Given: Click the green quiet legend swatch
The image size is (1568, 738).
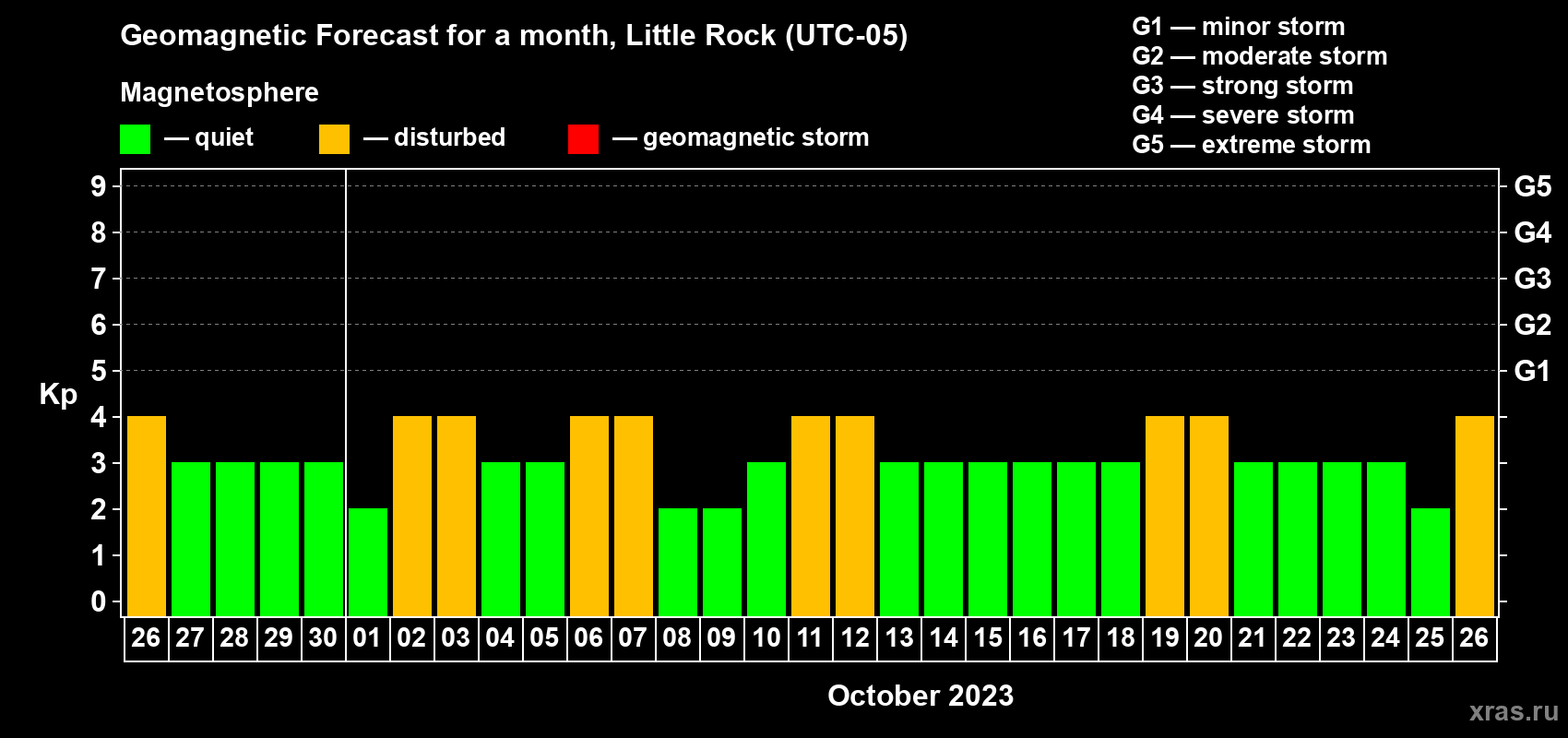Looking at the screenshot, I should pos(135,139).
